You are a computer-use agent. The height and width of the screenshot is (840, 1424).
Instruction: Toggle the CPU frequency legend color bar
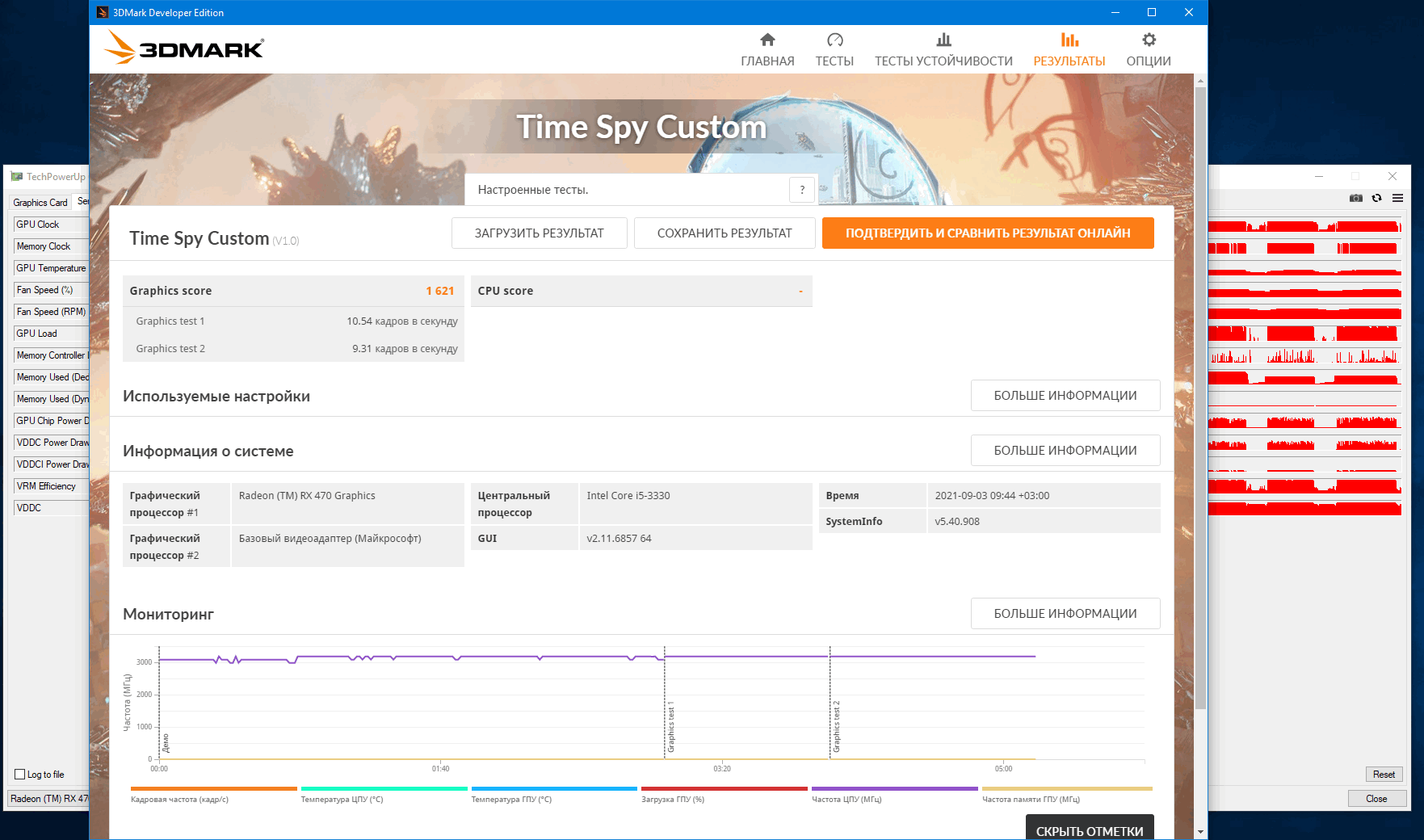coord(895,788)
